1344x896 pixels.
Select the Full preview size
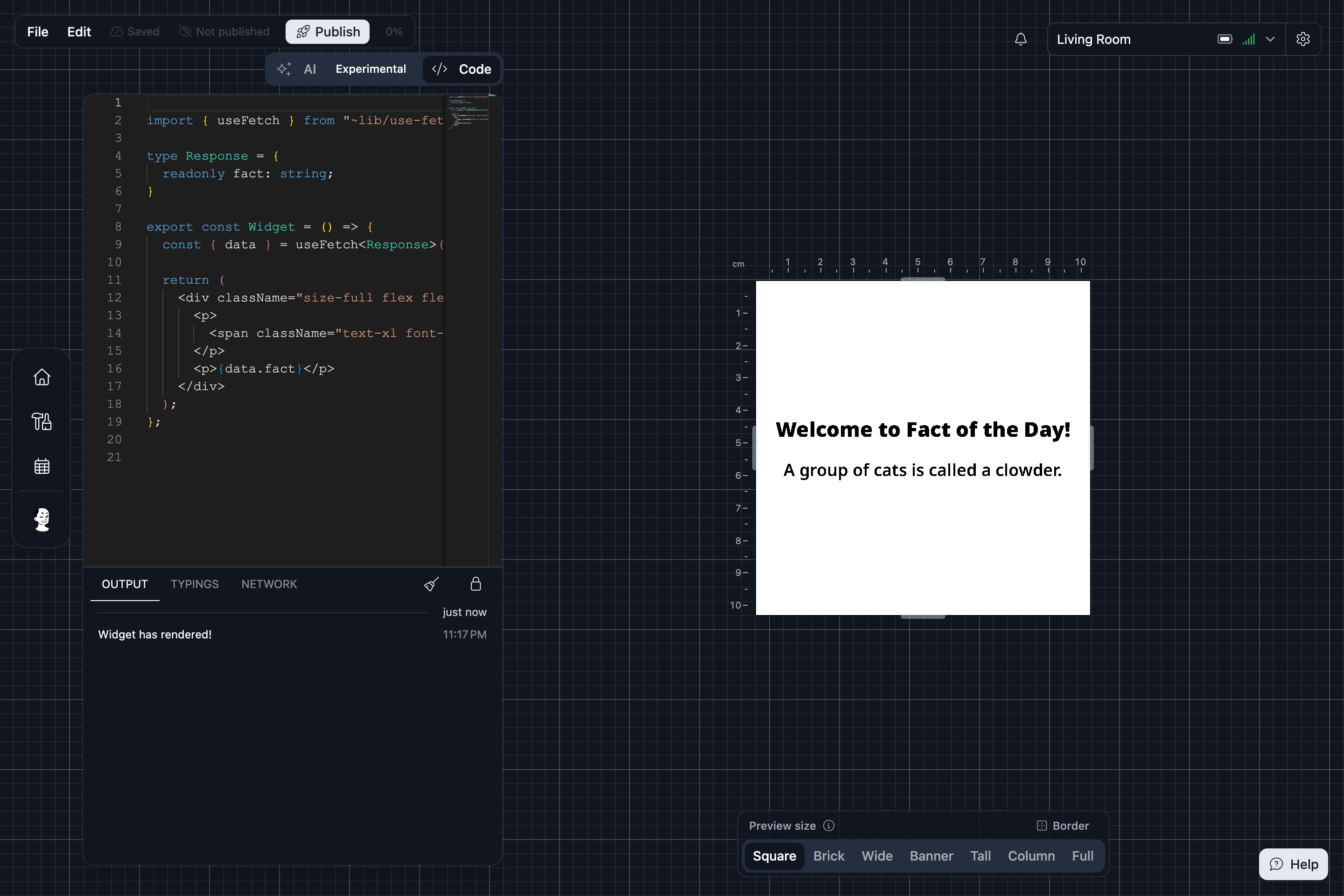pyautogui.click(x=1082, y=856)
